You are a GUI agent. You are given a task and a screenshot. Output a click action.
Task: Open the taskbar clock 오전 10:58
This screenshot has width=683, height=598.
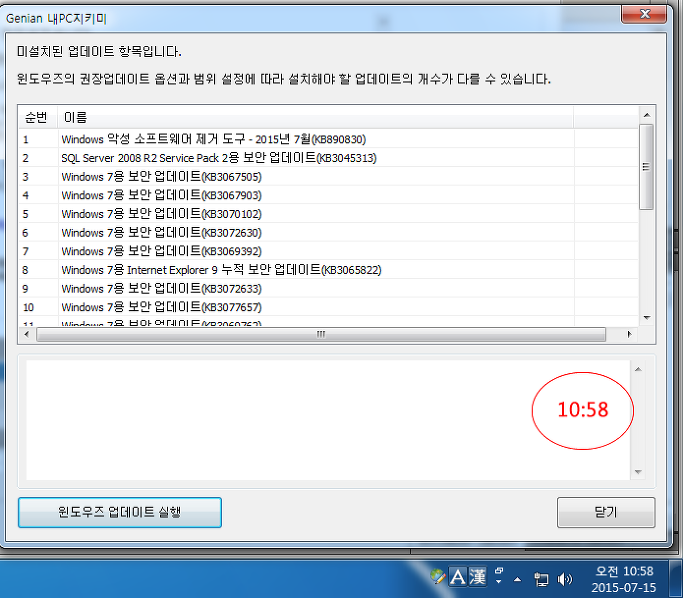pos(624,579)
